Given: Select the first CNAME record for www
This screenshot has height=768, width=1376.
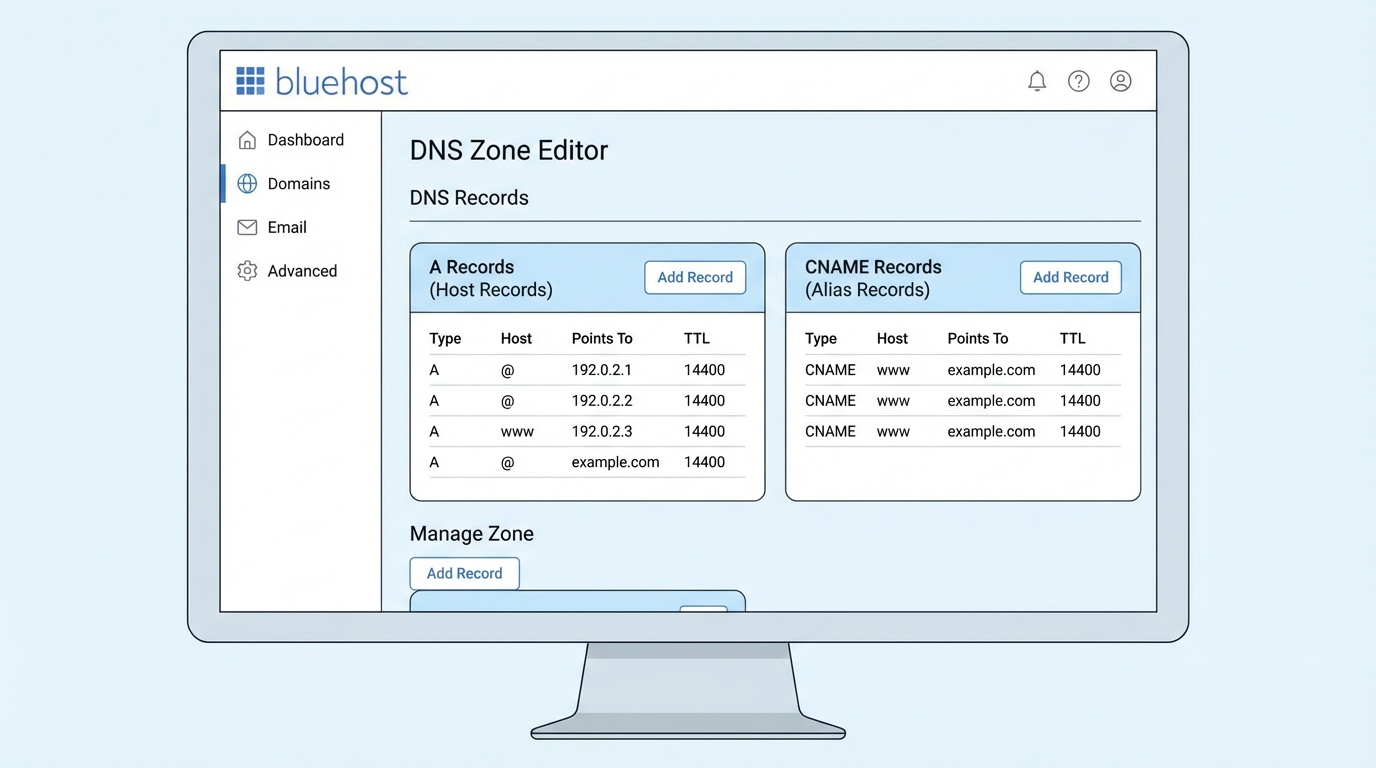Looking at the screenshot, I should pos(960,370).
